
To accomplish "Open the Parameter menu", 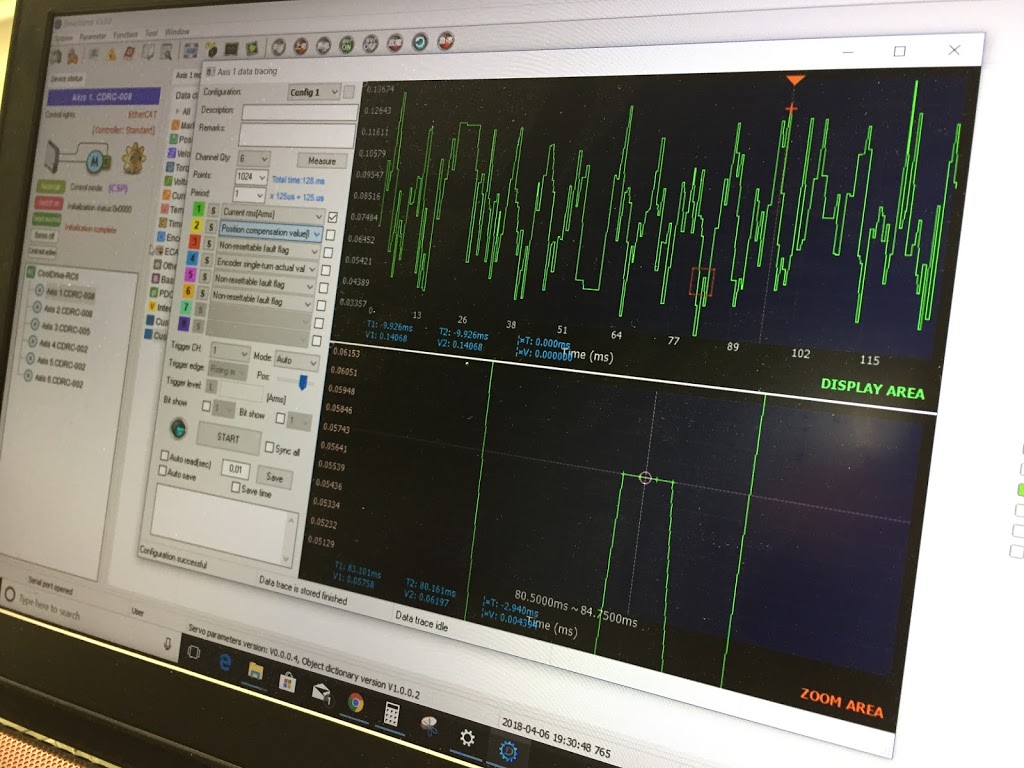I will pos(93,37).
